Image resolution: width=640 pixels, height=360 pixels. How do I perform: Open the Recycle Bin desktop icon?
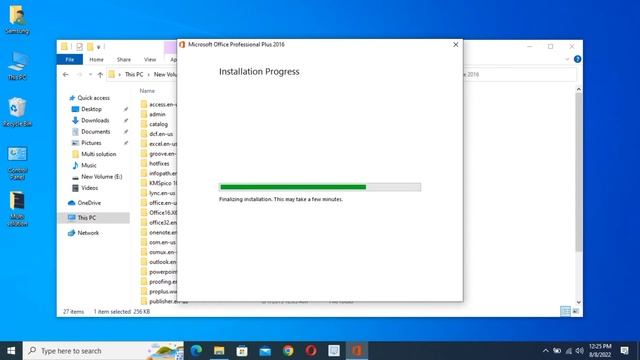coord(17,112)
